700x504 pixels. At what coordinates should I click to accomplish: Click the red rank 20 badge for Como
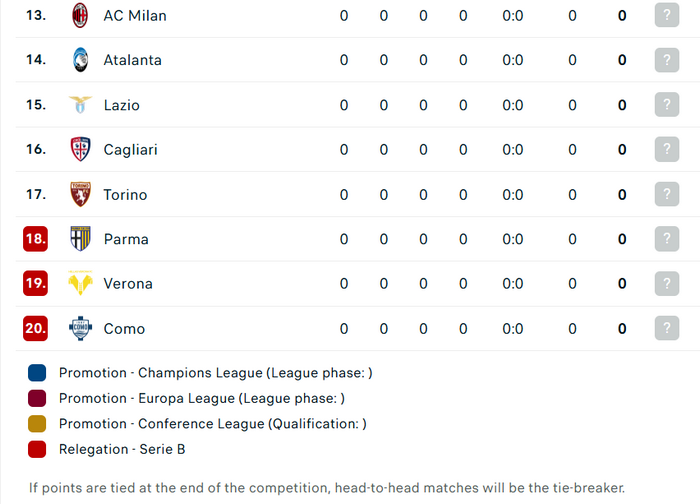(x=35, y=329)
